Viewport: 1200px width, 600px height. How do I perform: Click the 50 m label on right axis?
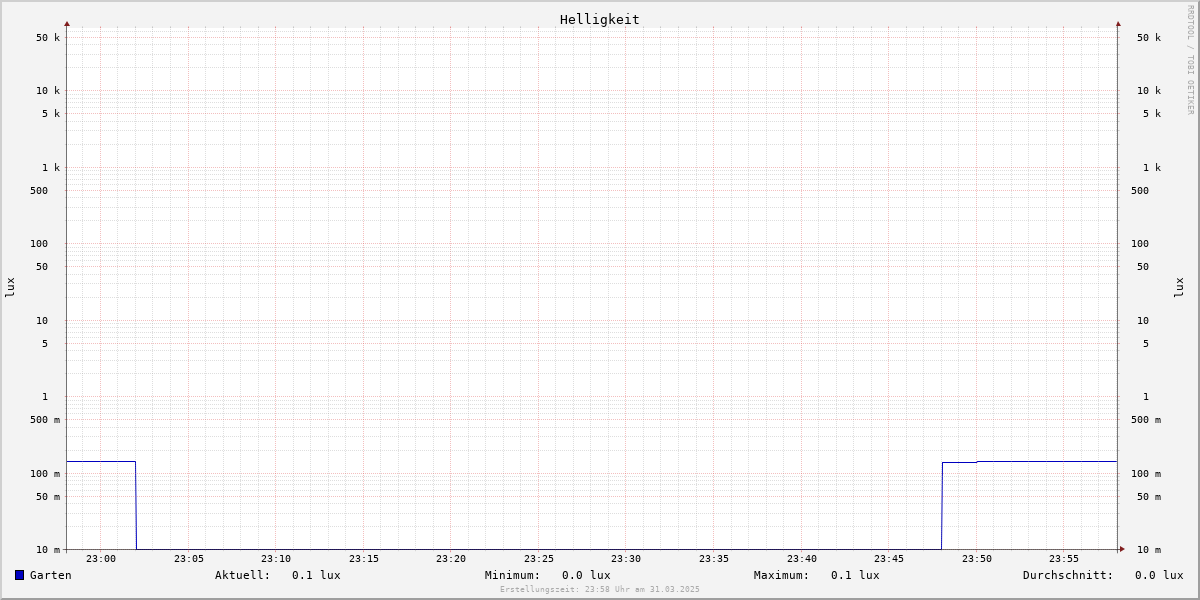point(1149,497)
